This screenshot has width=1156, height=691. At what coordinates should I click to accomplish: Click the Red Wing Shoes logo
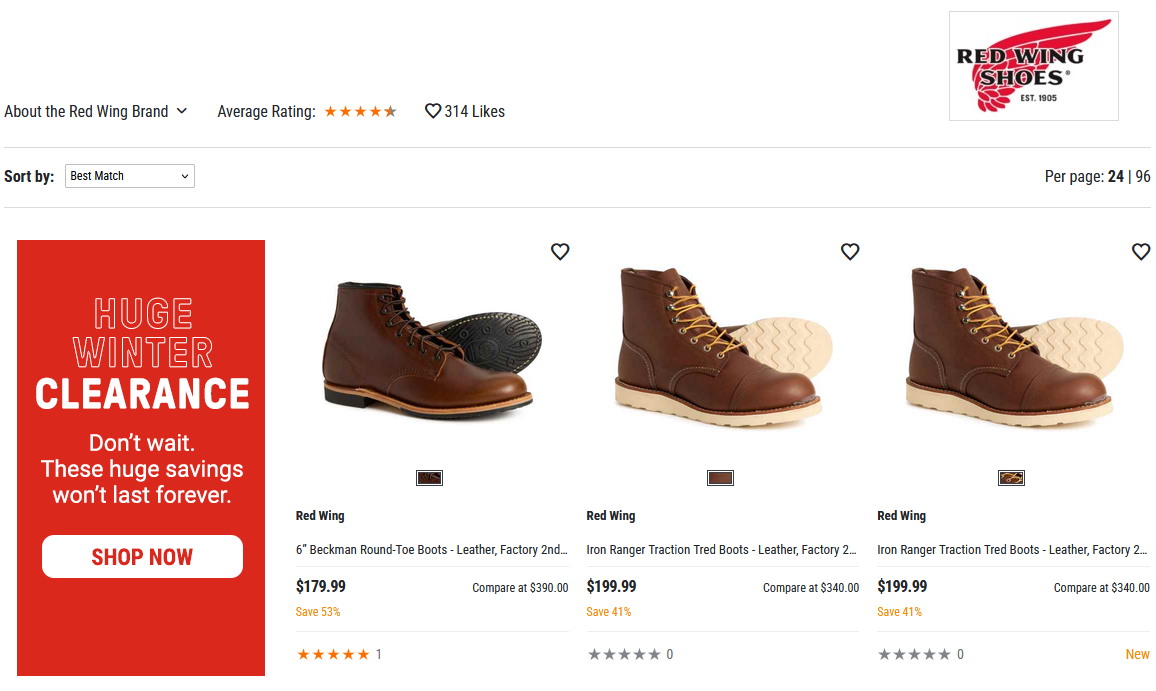[1033, 66]
